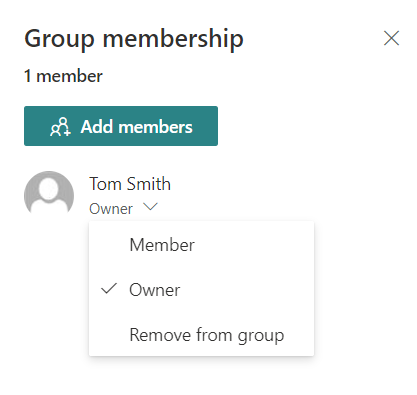Toggle the role menu using the down chevron
Viewport: 417px width, 395px height.
tap(150, 207)
